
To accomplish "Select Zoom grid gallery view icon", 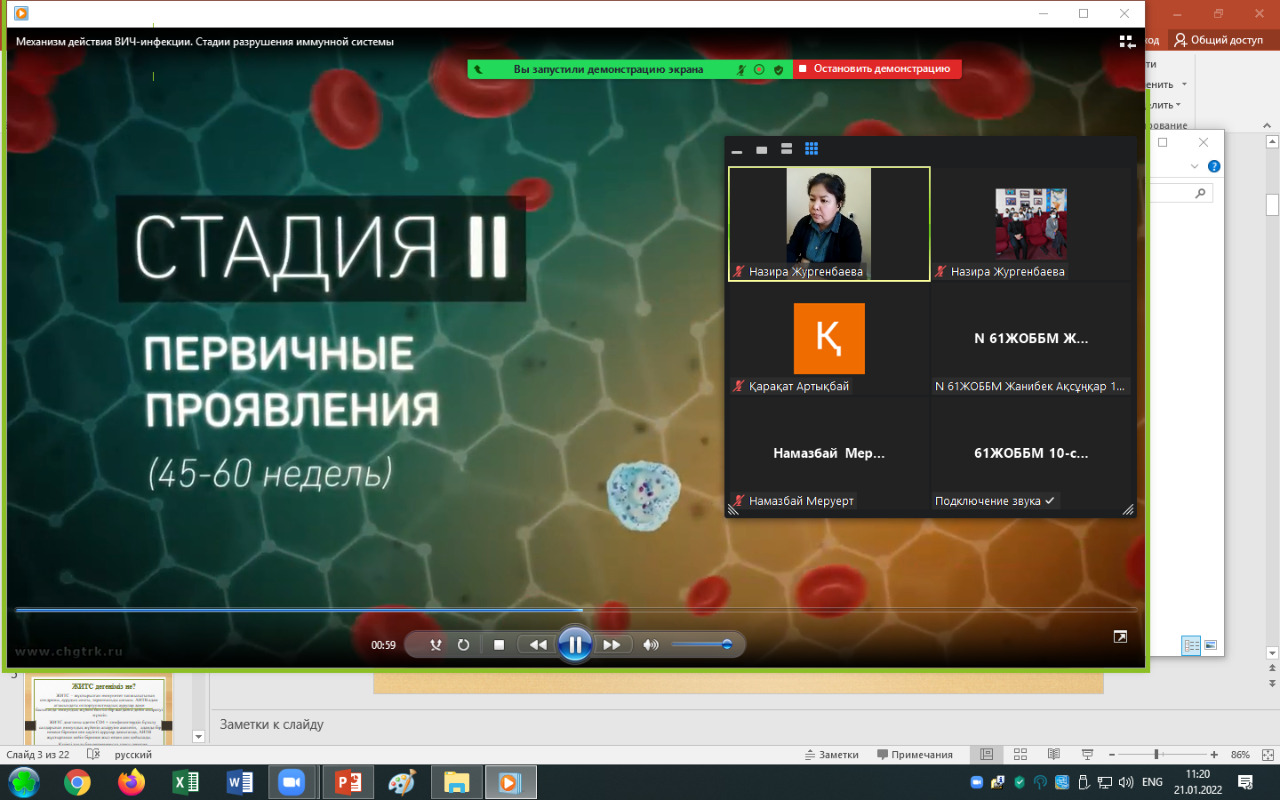I will click(x=812, y=149).
